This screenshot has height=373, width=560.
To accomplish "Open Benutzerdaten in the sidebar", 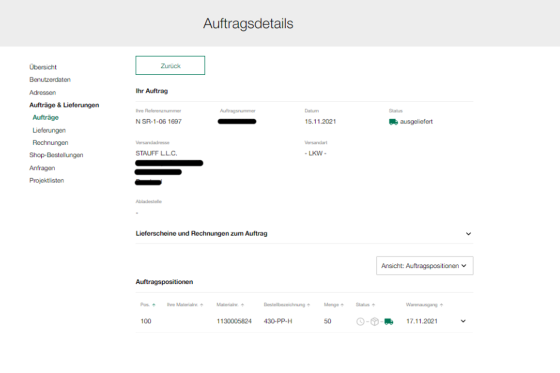I will 50,79.
